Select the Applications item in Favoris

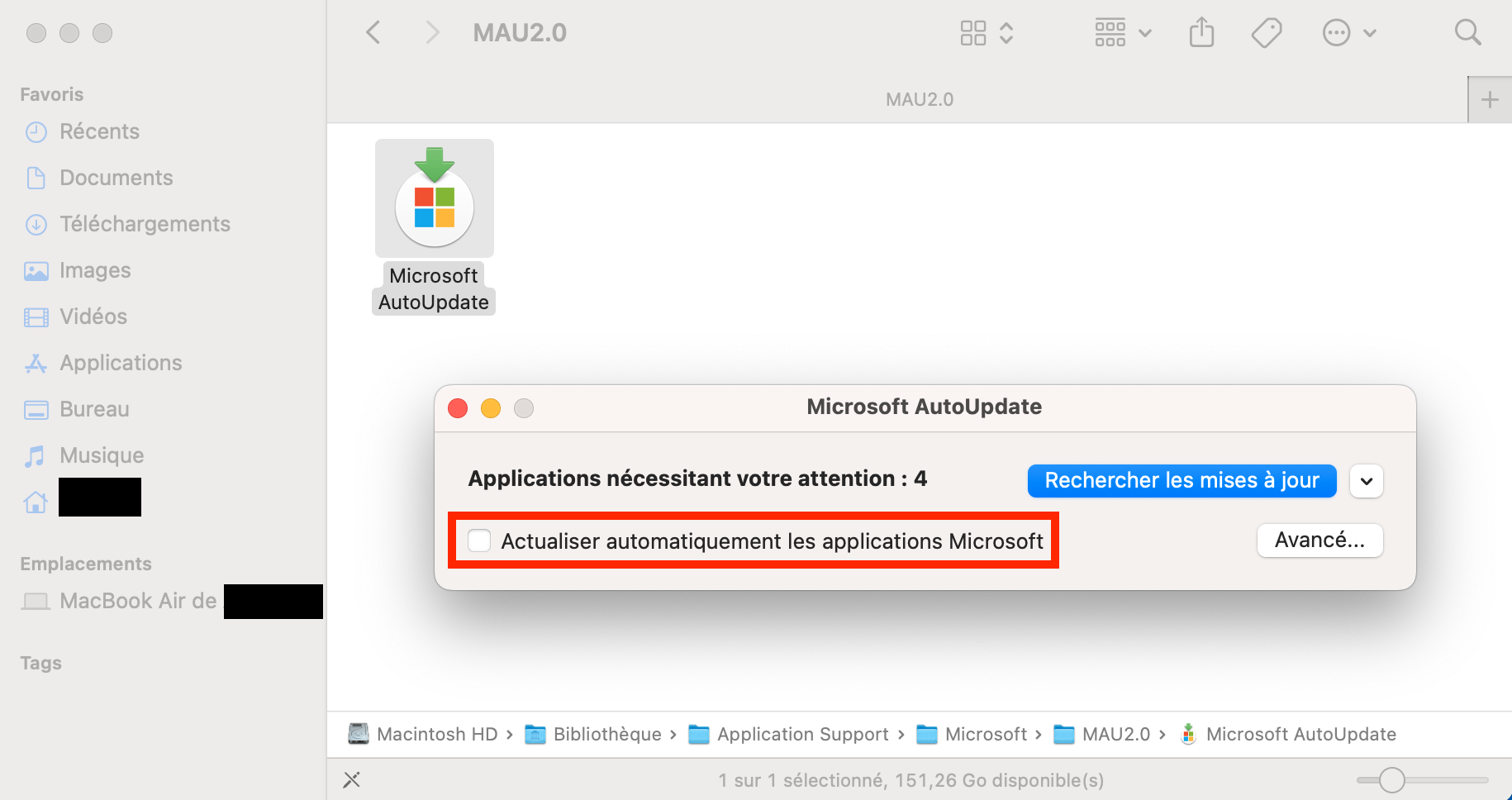click(x=121, y=362)
